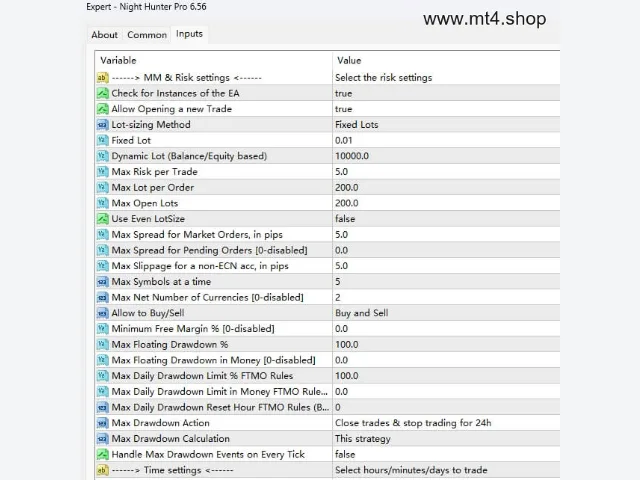The width and height of the screenshot is (640, 480).
Task: Select the 'Max Spread for Market Orders, in pips' label
Action: (197, 235)
